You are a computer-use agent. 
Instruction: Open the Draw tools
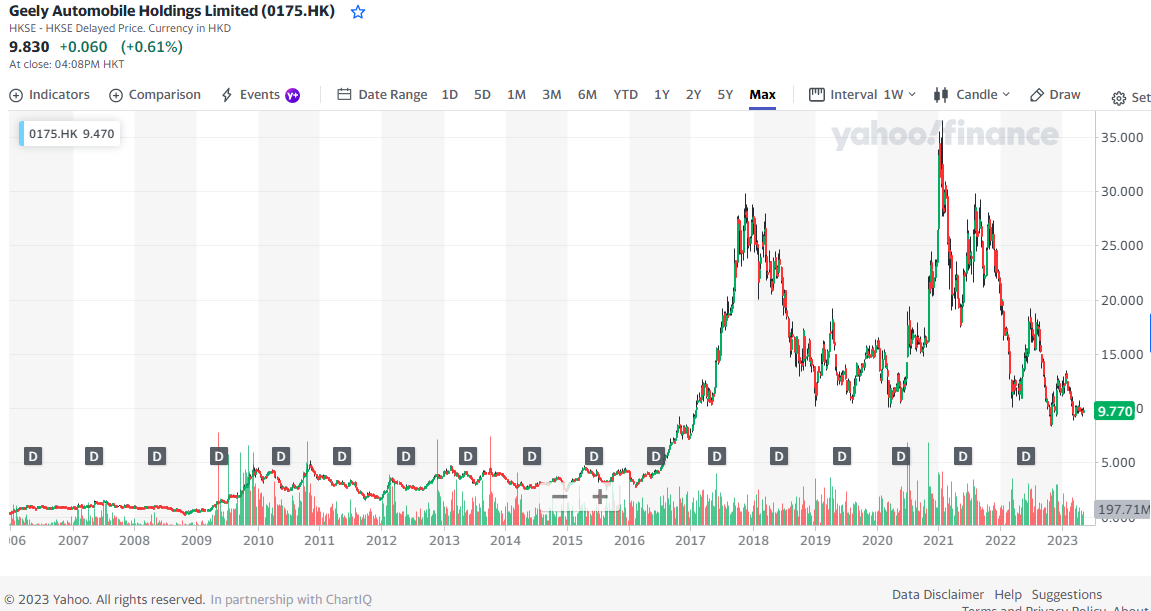pyautogui.click(x=1056, y=95)
